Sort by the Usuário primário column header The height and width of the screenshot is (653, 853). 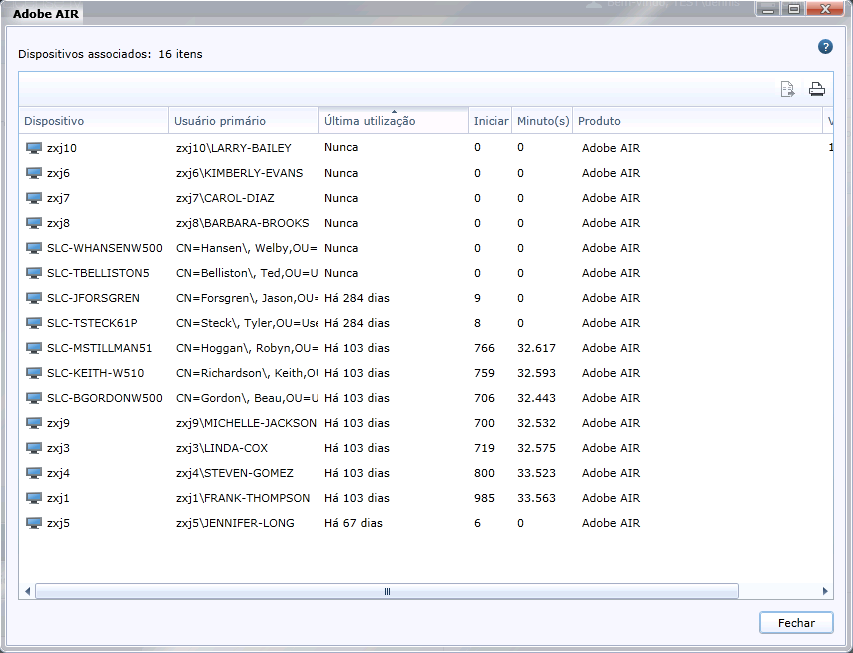[x=244, y=121]
